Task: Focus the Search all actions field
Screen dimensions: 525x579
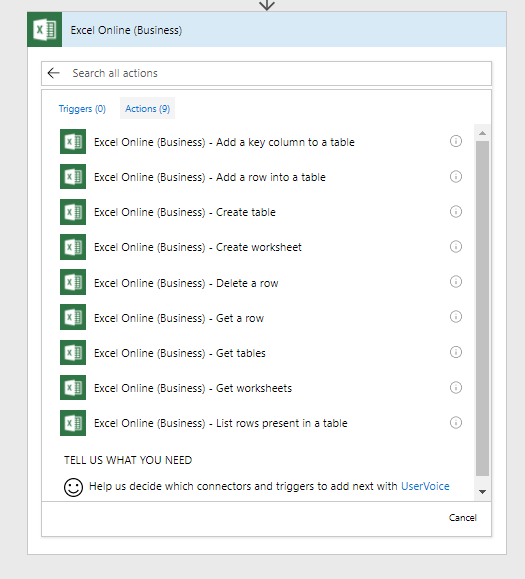Action: tap(267, 73)
